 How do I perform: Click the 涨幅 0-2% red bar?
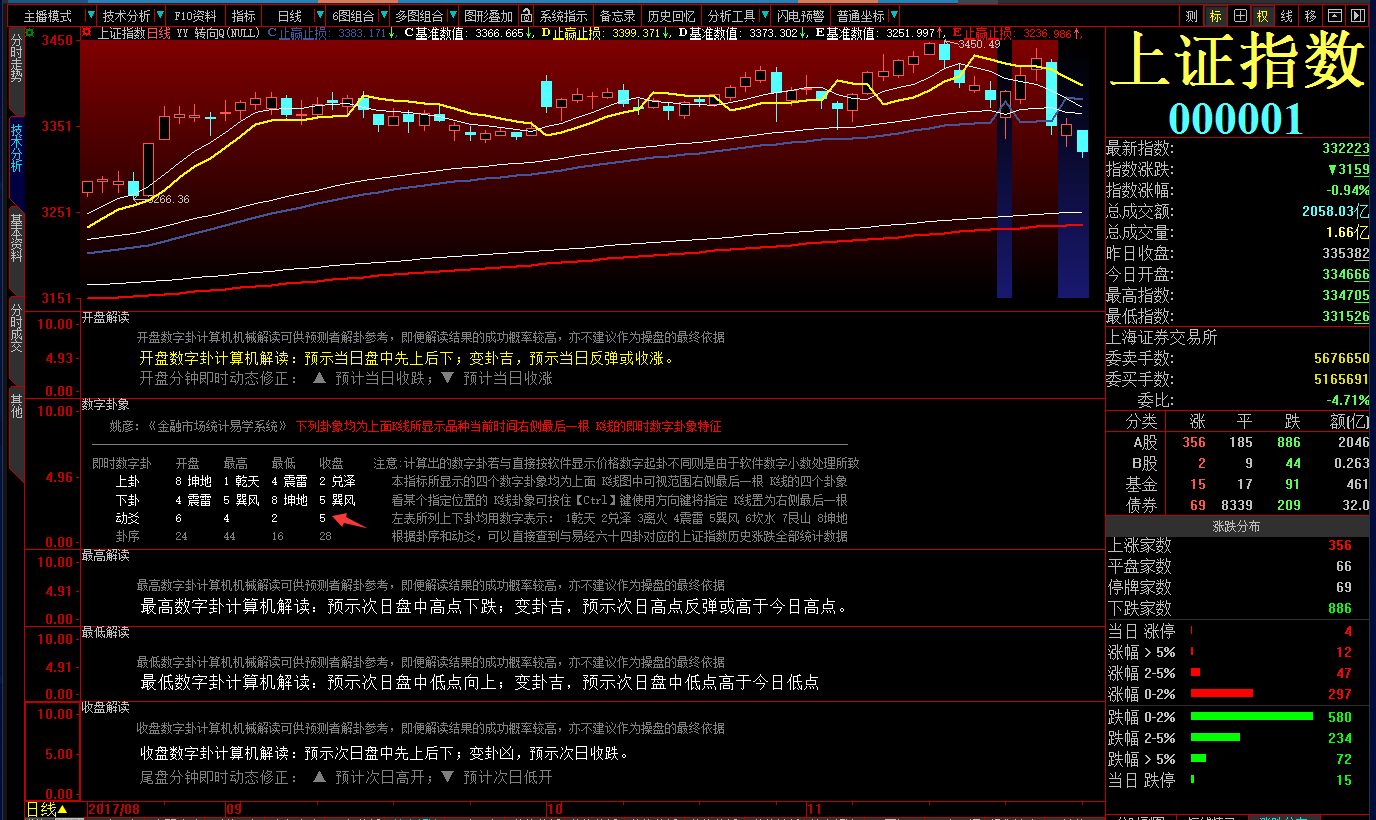[x=1222, y=693]
